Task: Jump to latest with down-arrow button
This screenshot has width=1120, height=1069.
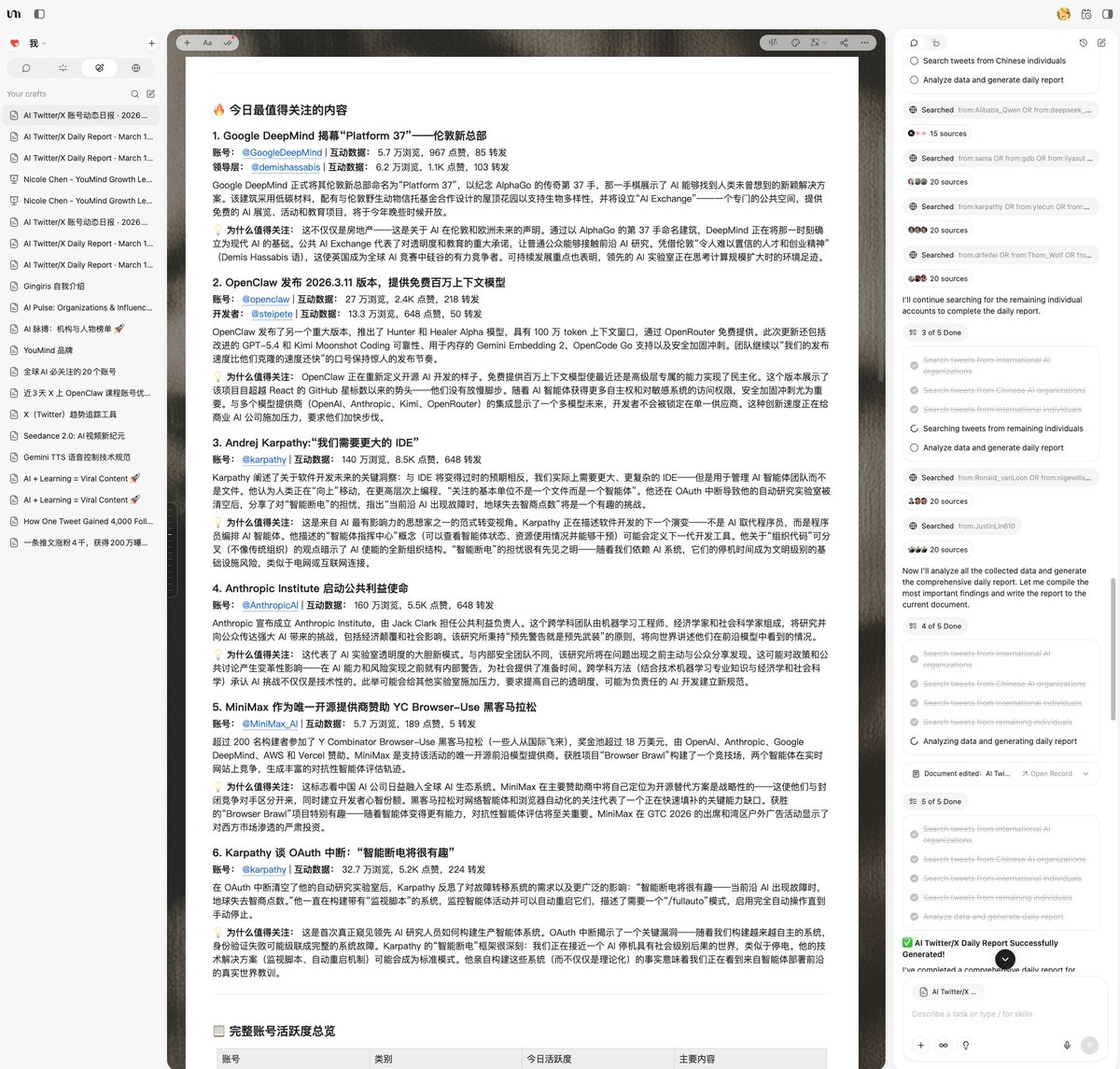Action: point(1005,959)
